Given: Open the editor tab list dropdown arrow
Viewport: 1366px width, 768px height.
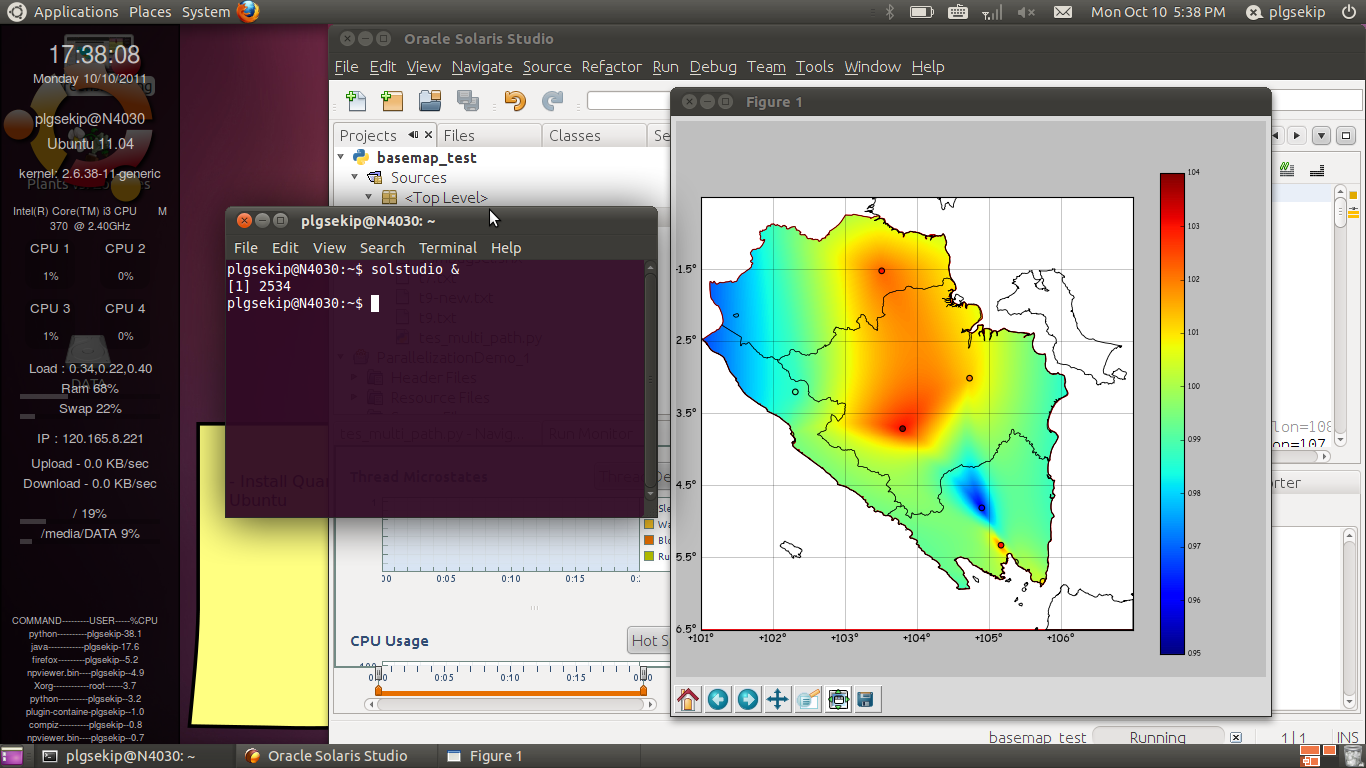Looking at the screenshot, I should (x=1321, y=135).
